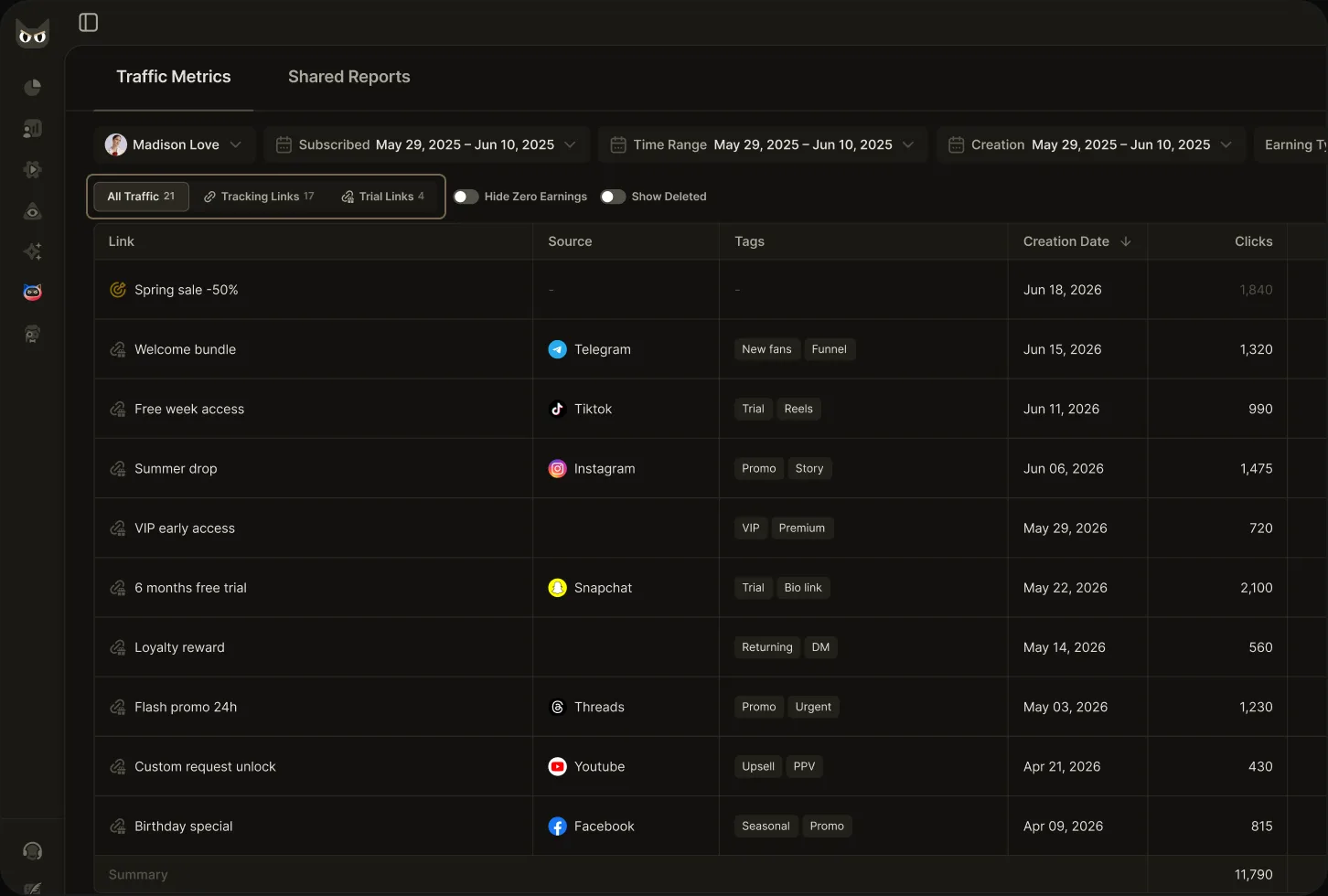Open the Subscribed date range dropdown
This screenshot has height=896, width=1328.
[x=427, y=144]
